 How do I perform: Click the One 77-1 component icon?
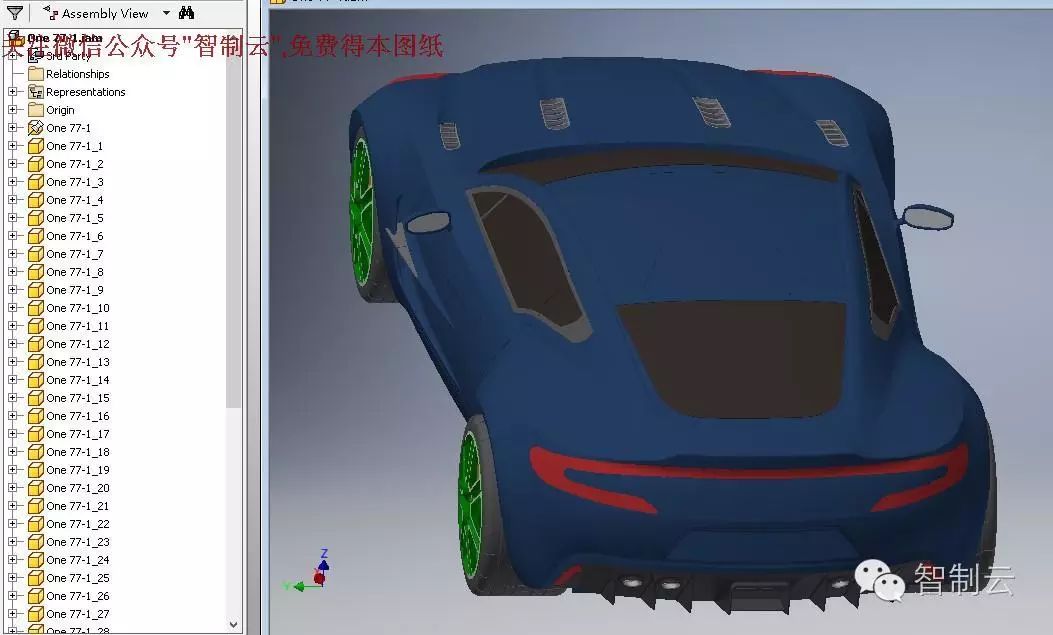[x=36, y=128]
